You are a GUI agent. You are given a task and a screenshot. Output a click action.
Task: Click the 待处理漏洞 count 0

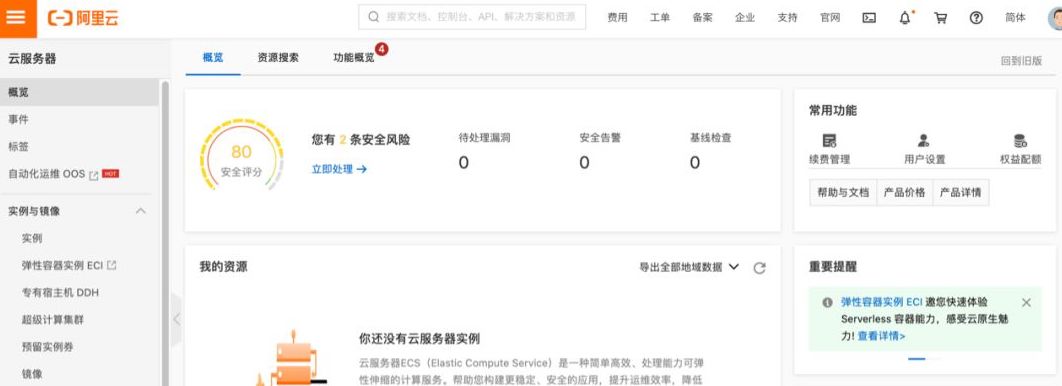tap(463, 163)
